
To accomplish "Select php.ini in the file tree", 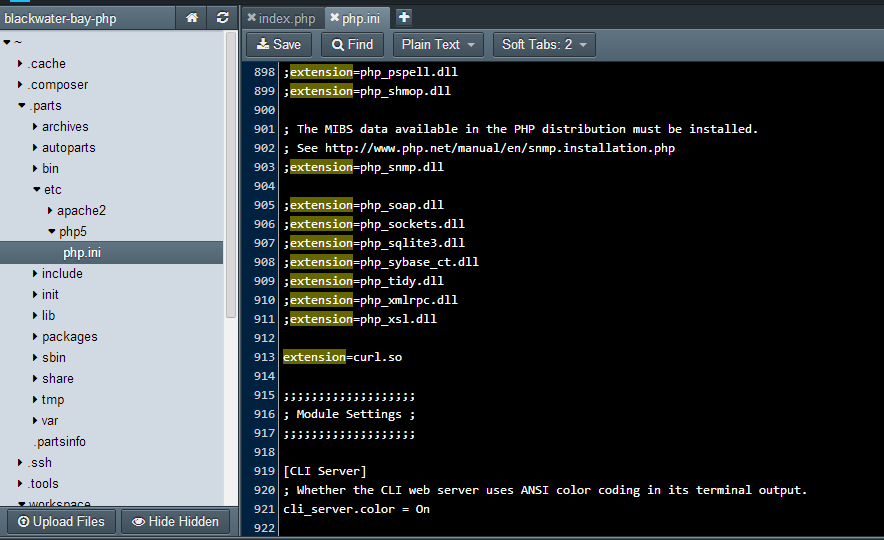I will click(x=81, y=253).
